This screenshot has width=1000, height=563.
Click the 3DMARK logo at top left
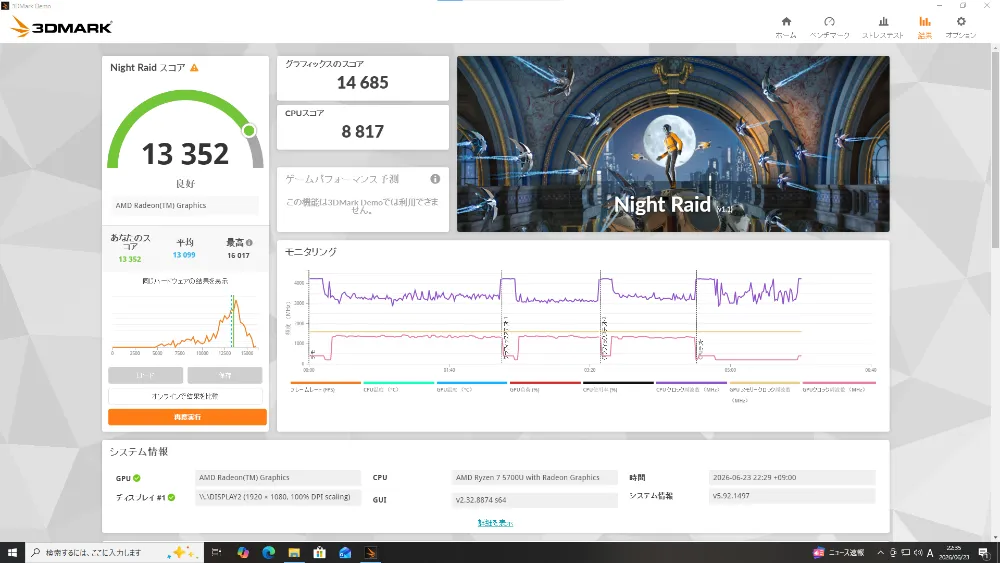click(62, 27)
